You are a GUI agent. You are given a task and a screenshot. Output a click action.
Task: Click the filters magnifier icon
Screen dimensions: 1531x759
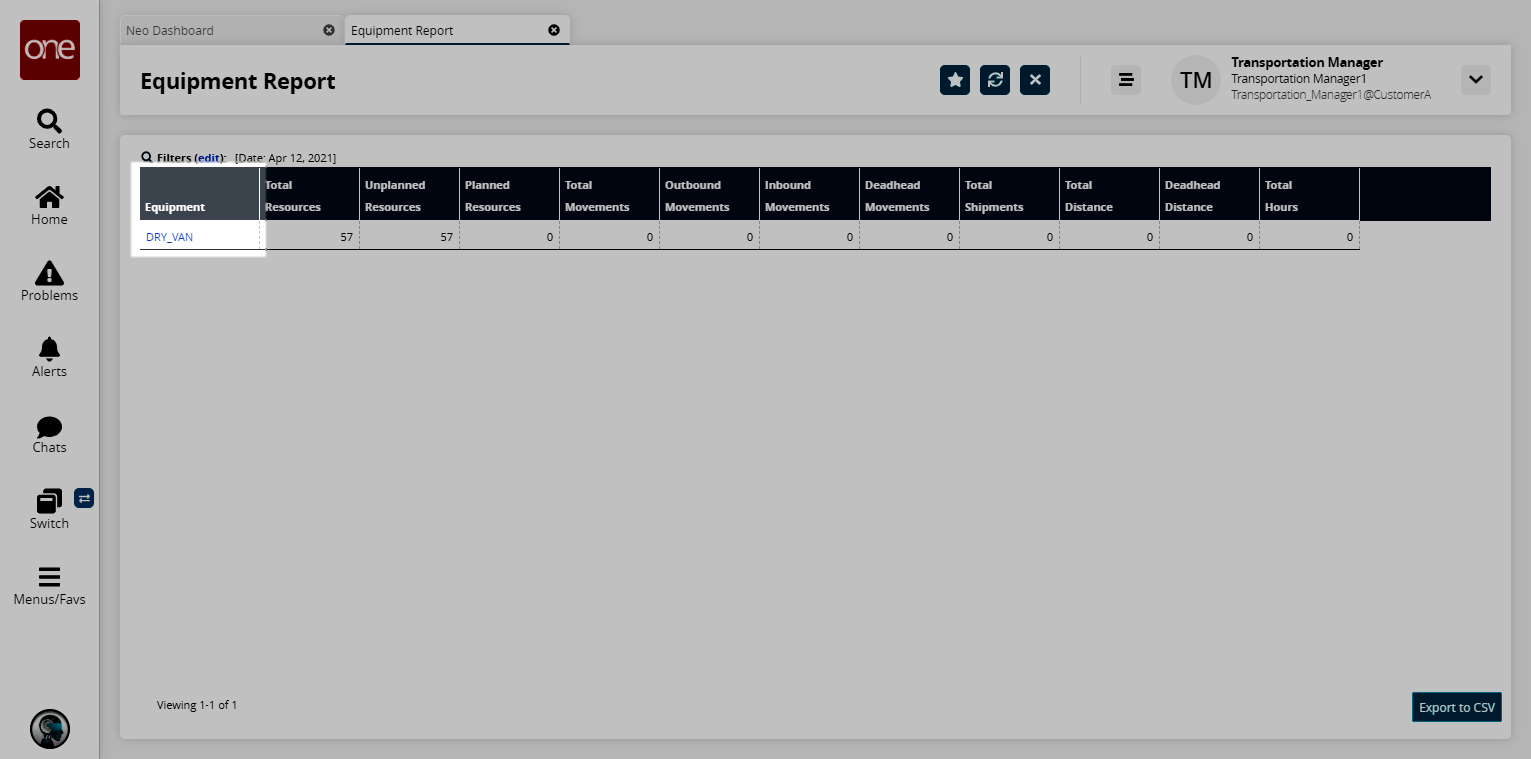point(147,157)
